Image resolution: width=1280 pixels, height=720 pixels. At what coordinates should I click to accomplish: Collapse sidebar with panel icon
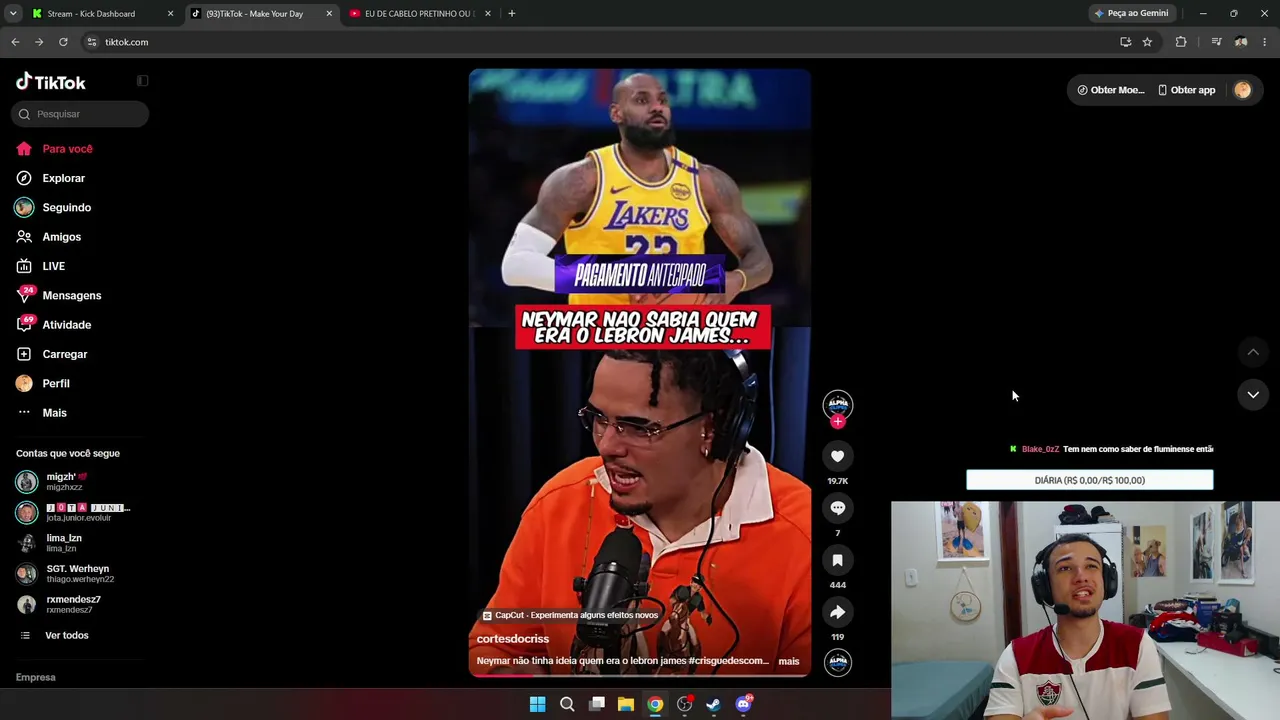(x=142, y=81)
